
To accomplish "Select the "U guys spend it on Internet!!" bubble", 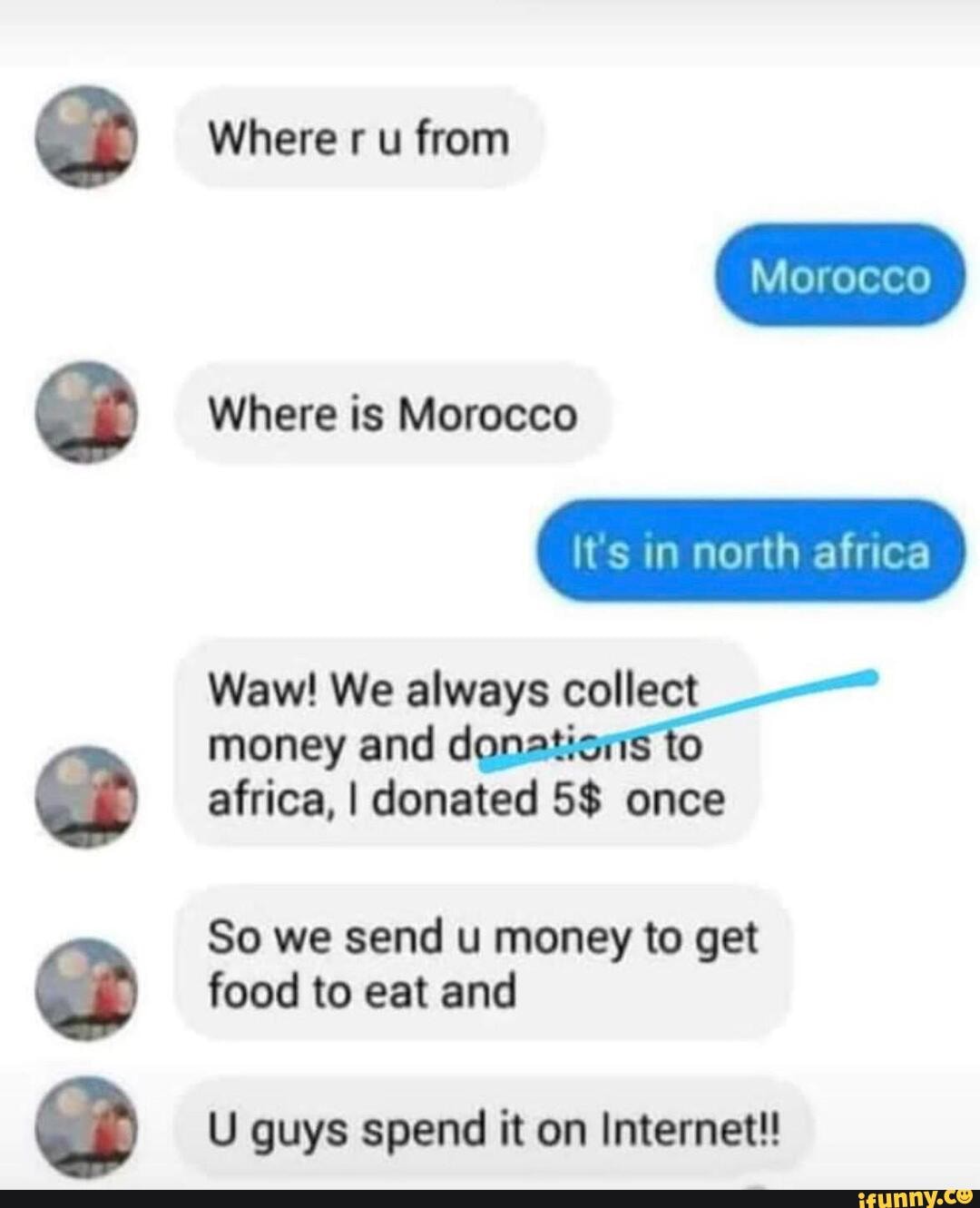I will (494, 1130).
